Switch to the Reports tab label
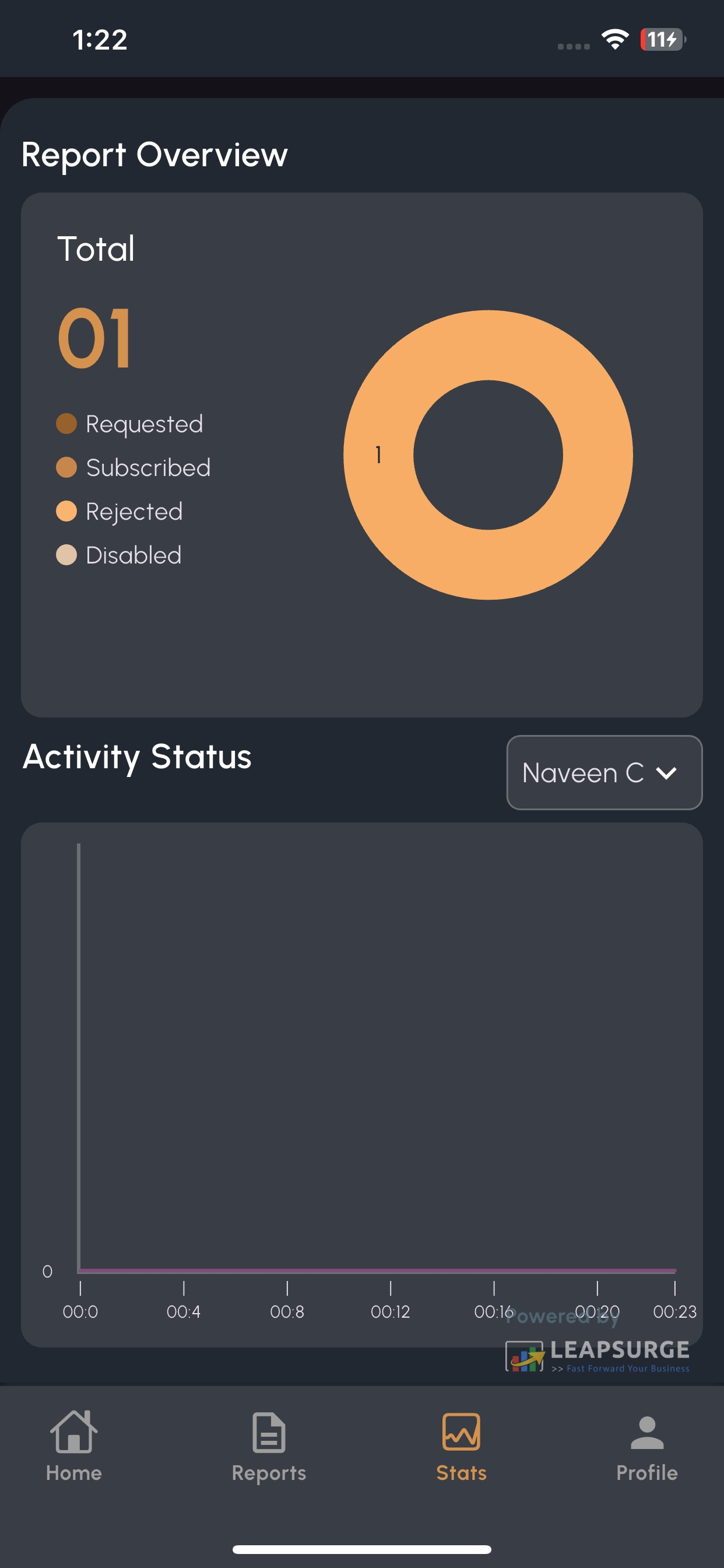This screenshot has height=1568, width=724. (268, 1472)
